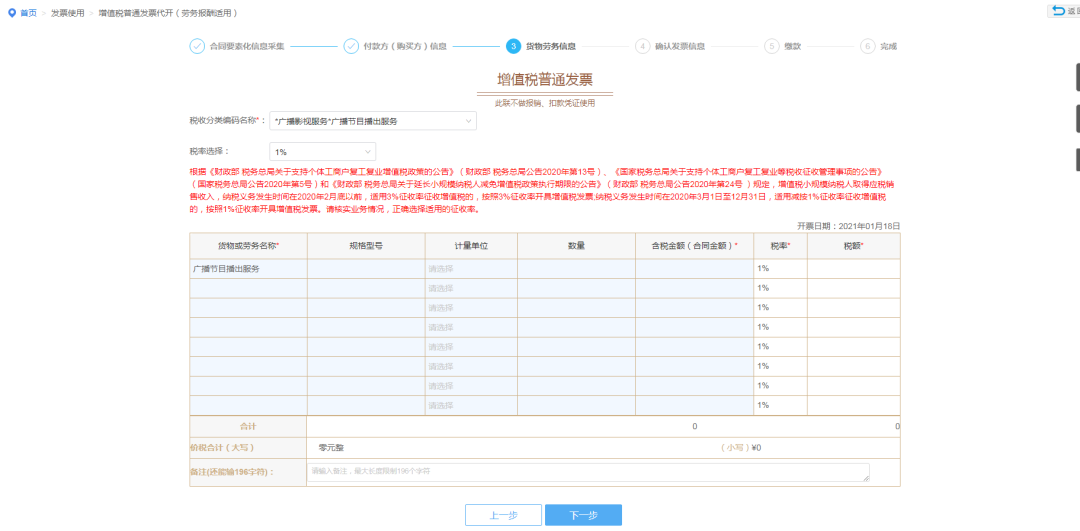Click the blue step 3 circle icon

coord(513,46)
